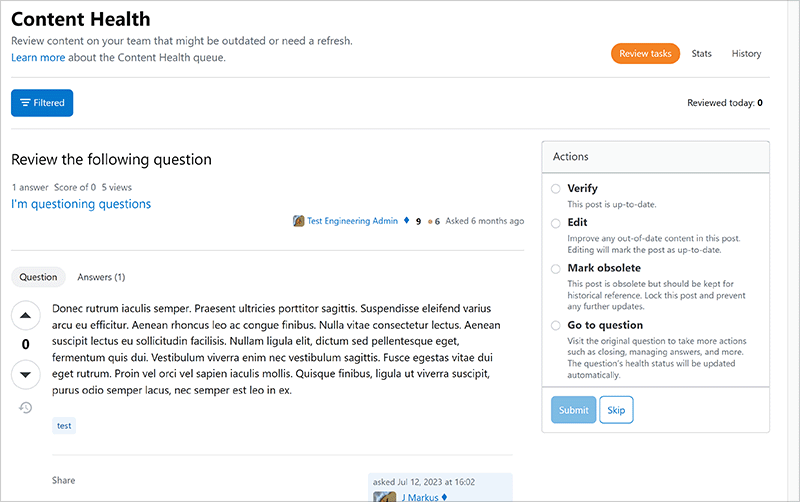Image resolution: width=800 pixels, height=502 pixels.
Task: Select the Verify radio option
Action: tap(556, 188)
